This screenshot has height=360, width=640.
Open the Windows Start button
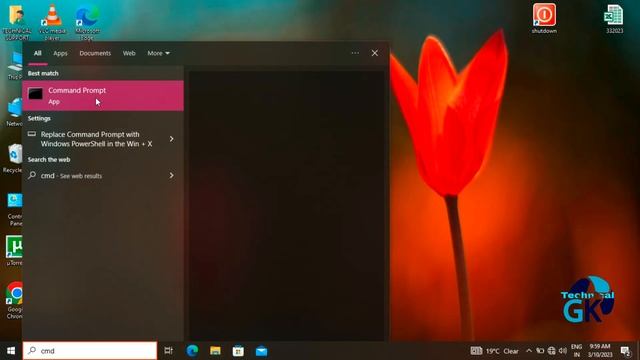[x=11, y=351]
